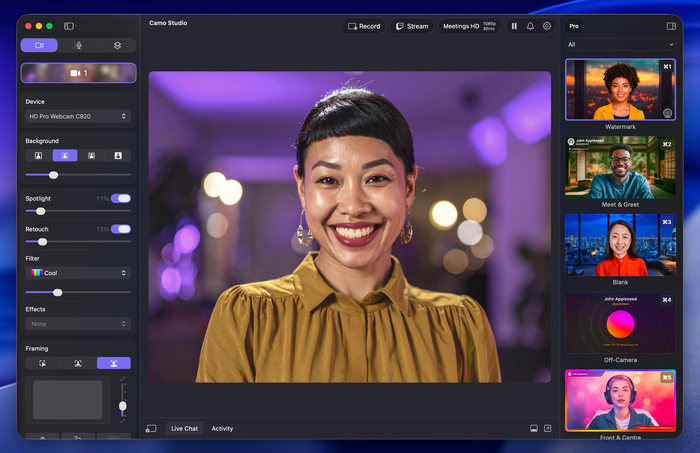Click the cast screen icon in bottom bar

(151, 428)
